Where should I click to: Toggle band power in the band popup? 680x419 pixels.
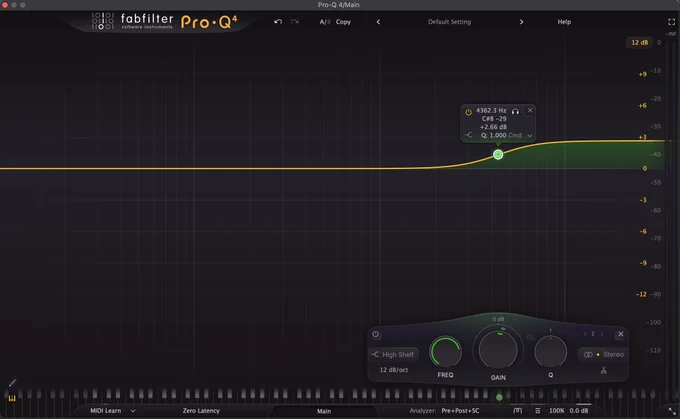coord(468,112)
